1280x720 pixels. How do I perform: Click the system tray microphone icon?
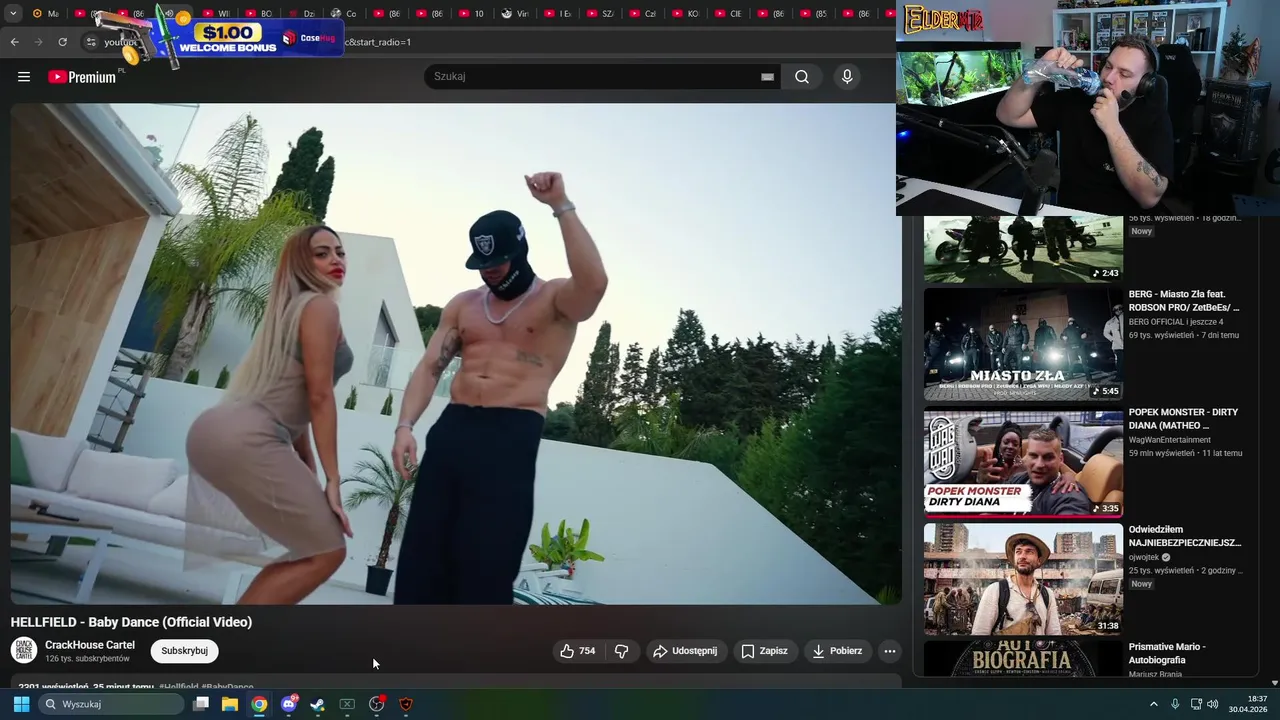[x=1175, y=704]
